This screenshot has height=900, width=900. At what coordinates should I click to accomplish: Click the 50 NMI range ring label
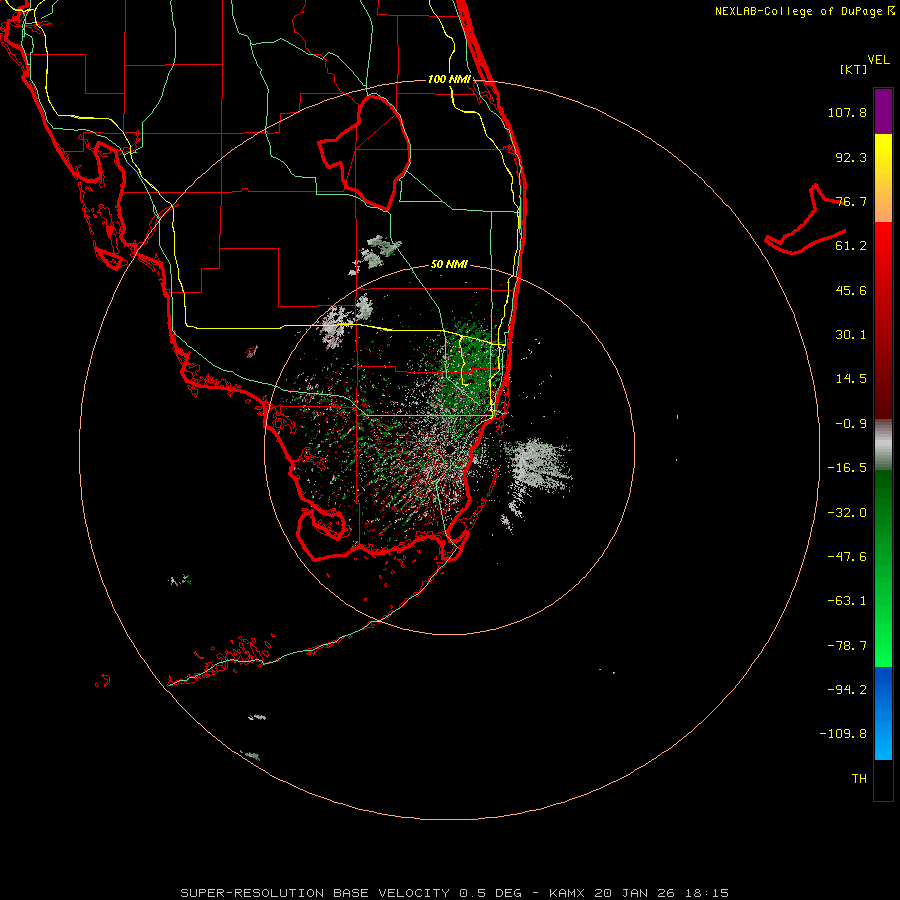449,265
